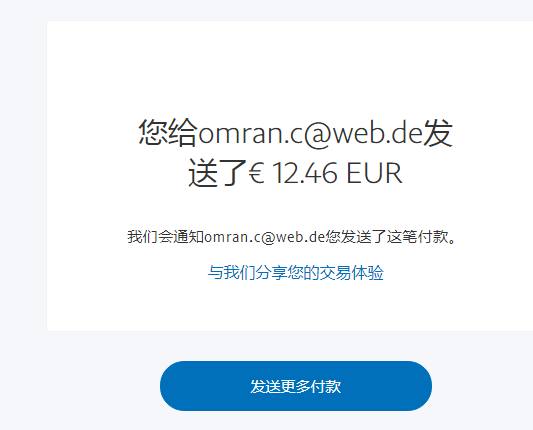Click the 您给 characters starting the heading
The image size is (533, 430).
click(168, 133)
